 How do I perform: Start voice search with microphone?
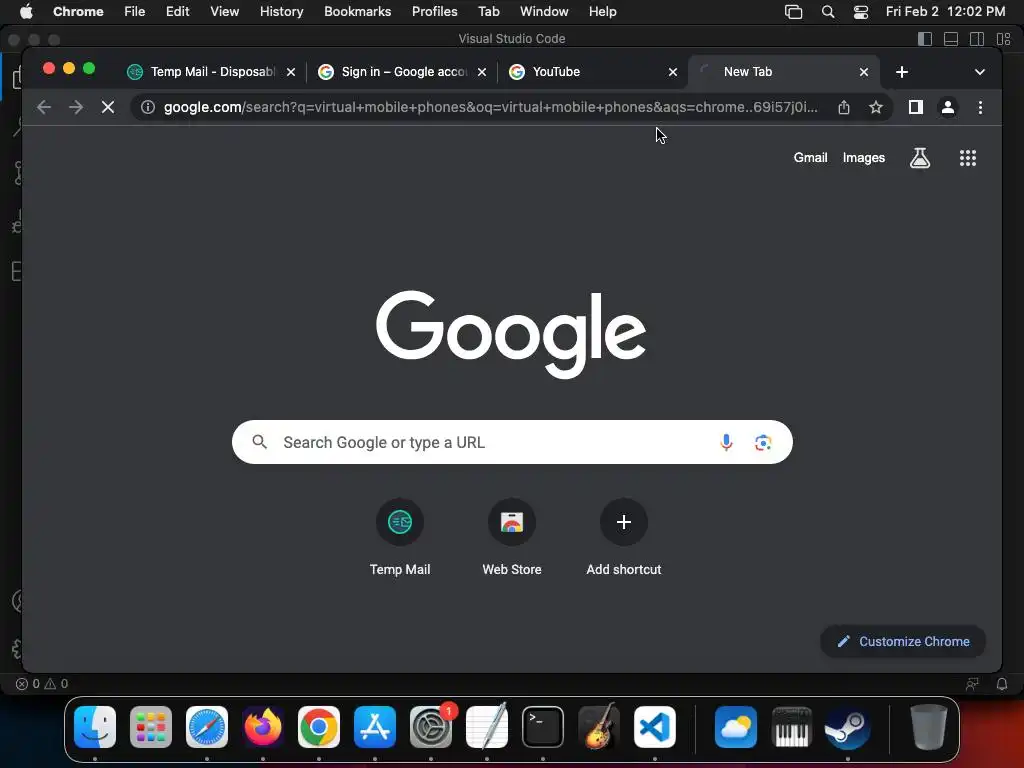pos(726,442)
